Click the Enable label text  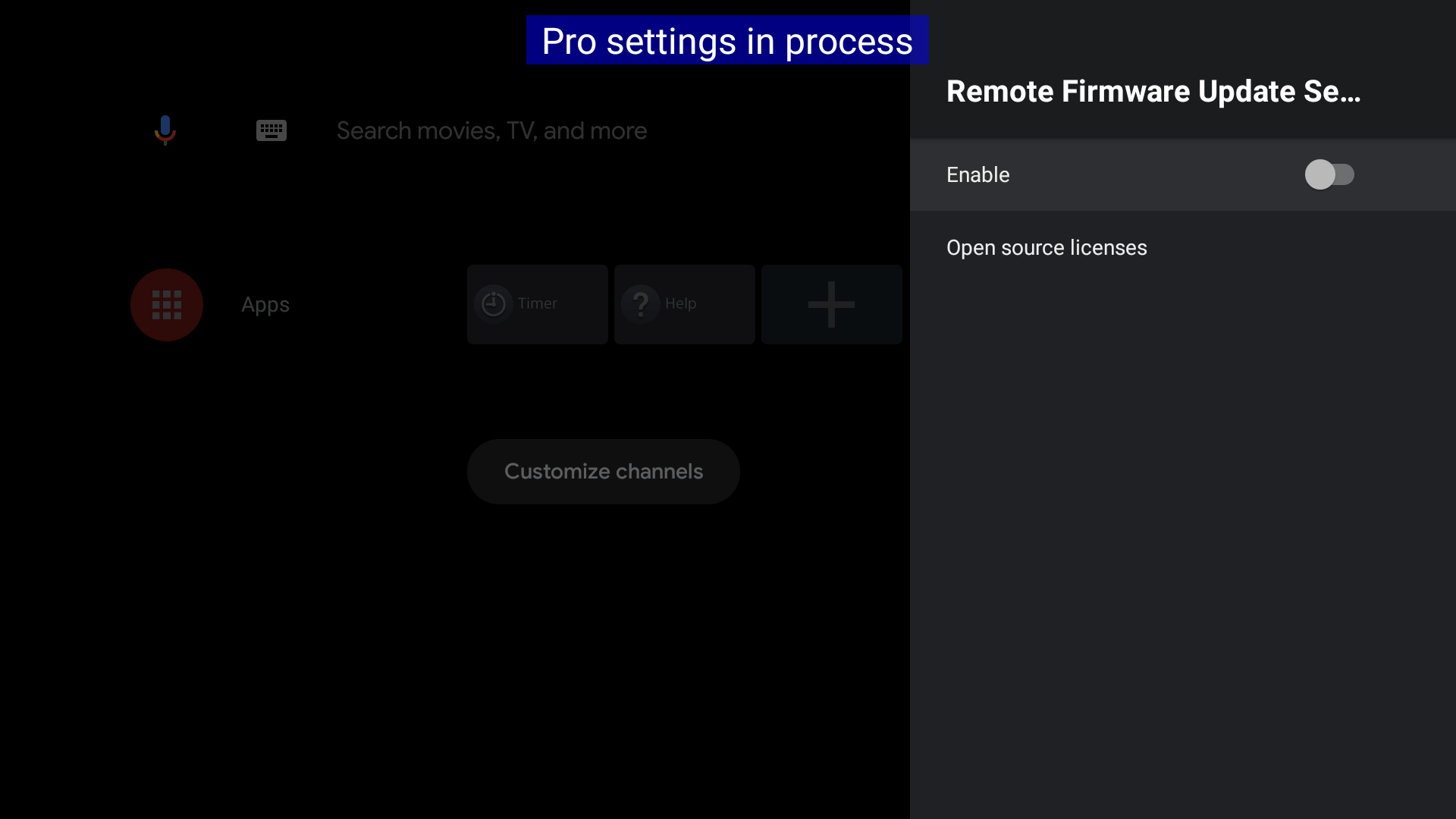pyautogui.click(x=977, y=174)
